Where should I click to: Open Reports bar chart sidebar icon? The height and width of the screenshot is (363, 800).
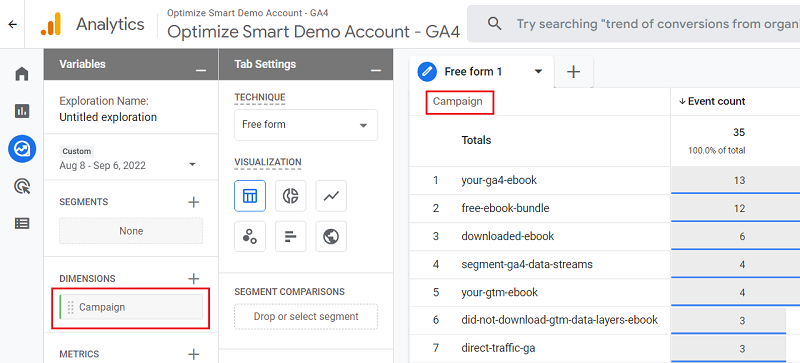coord(22,111)
